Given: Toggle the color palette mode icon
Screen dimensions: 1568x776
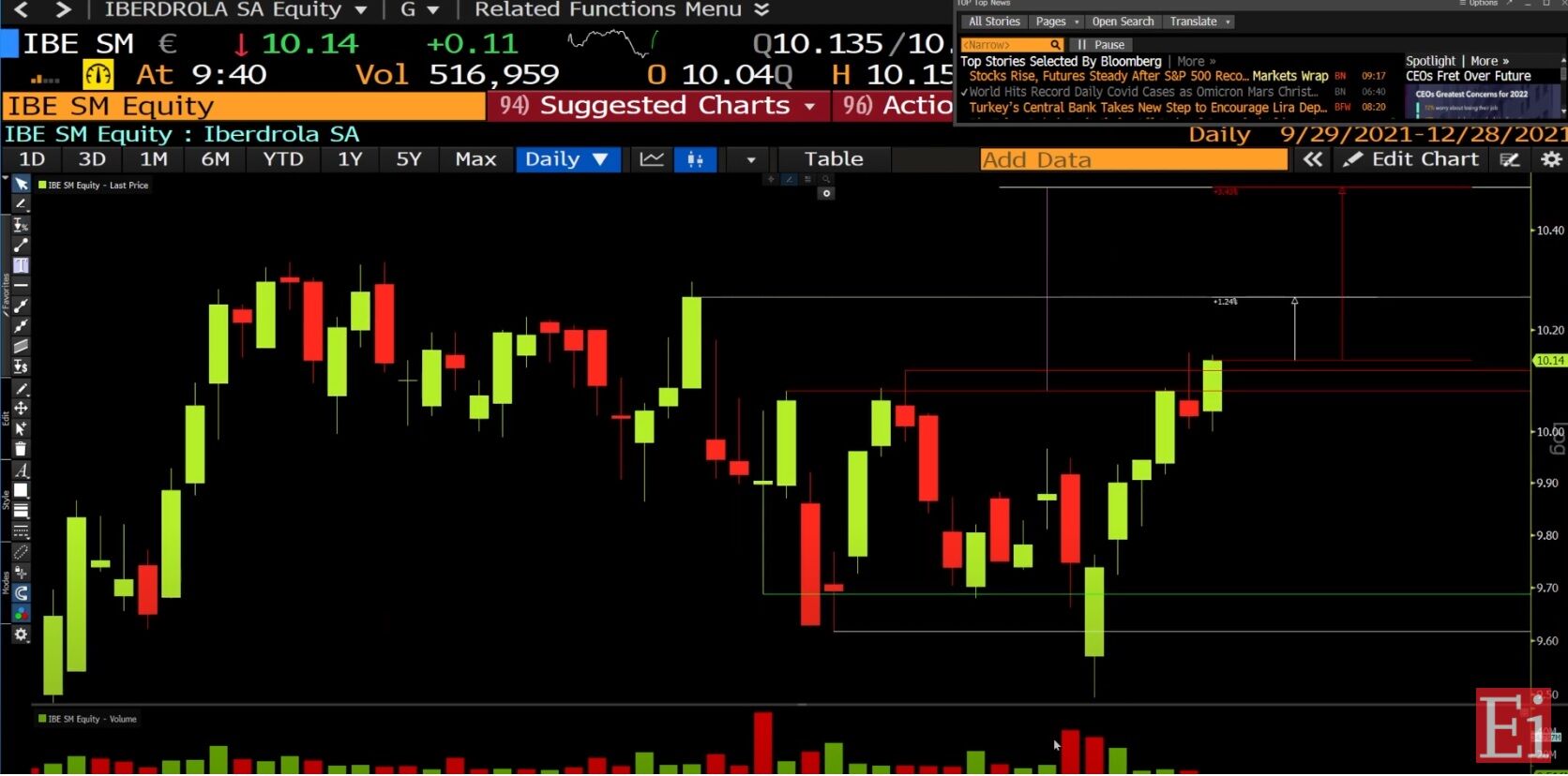Looking at the screenshot, I should tap(21, 614).
